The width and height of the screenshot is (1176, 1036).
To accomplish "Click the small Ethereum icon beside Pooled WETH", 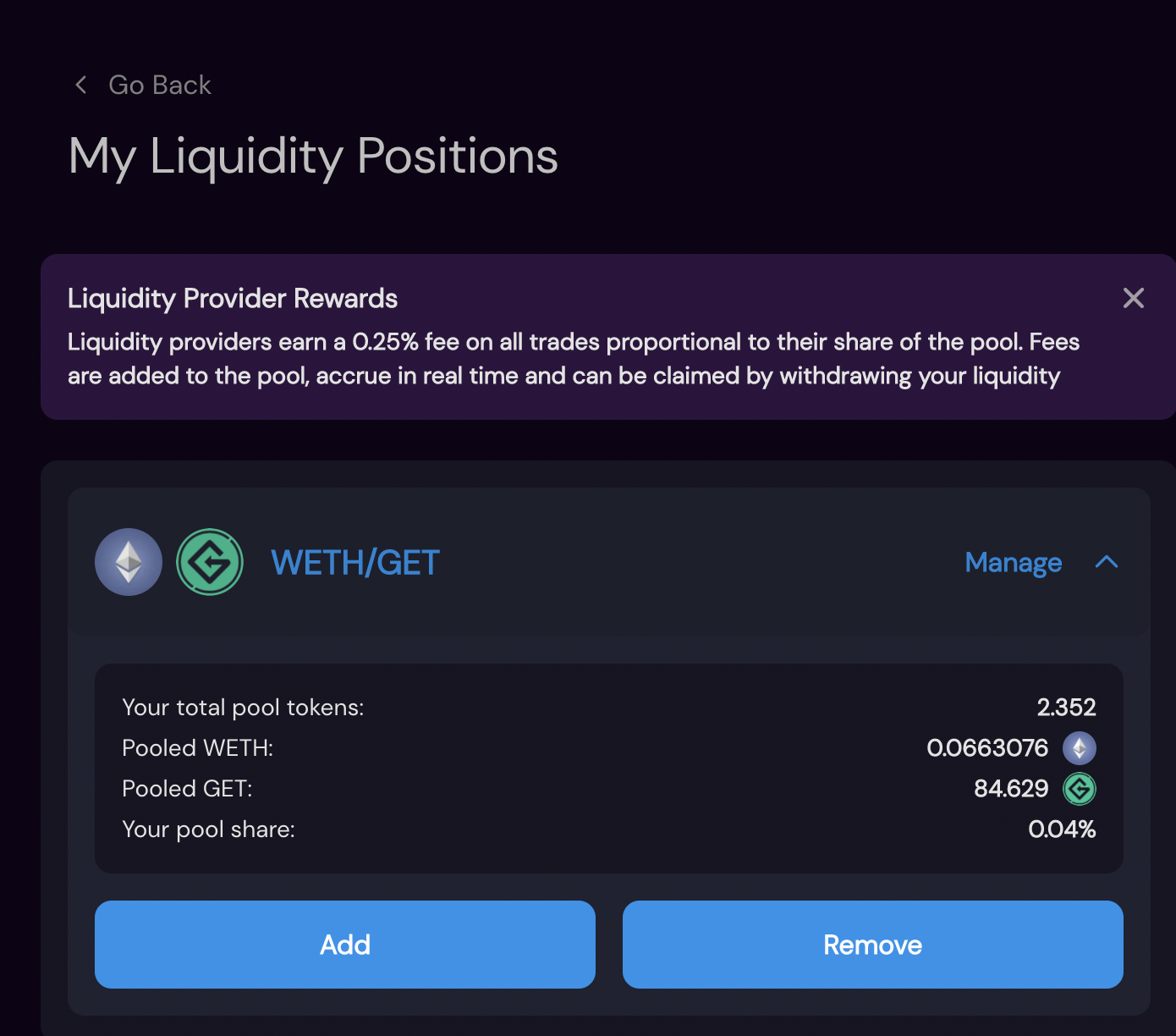I will 1080,748.
